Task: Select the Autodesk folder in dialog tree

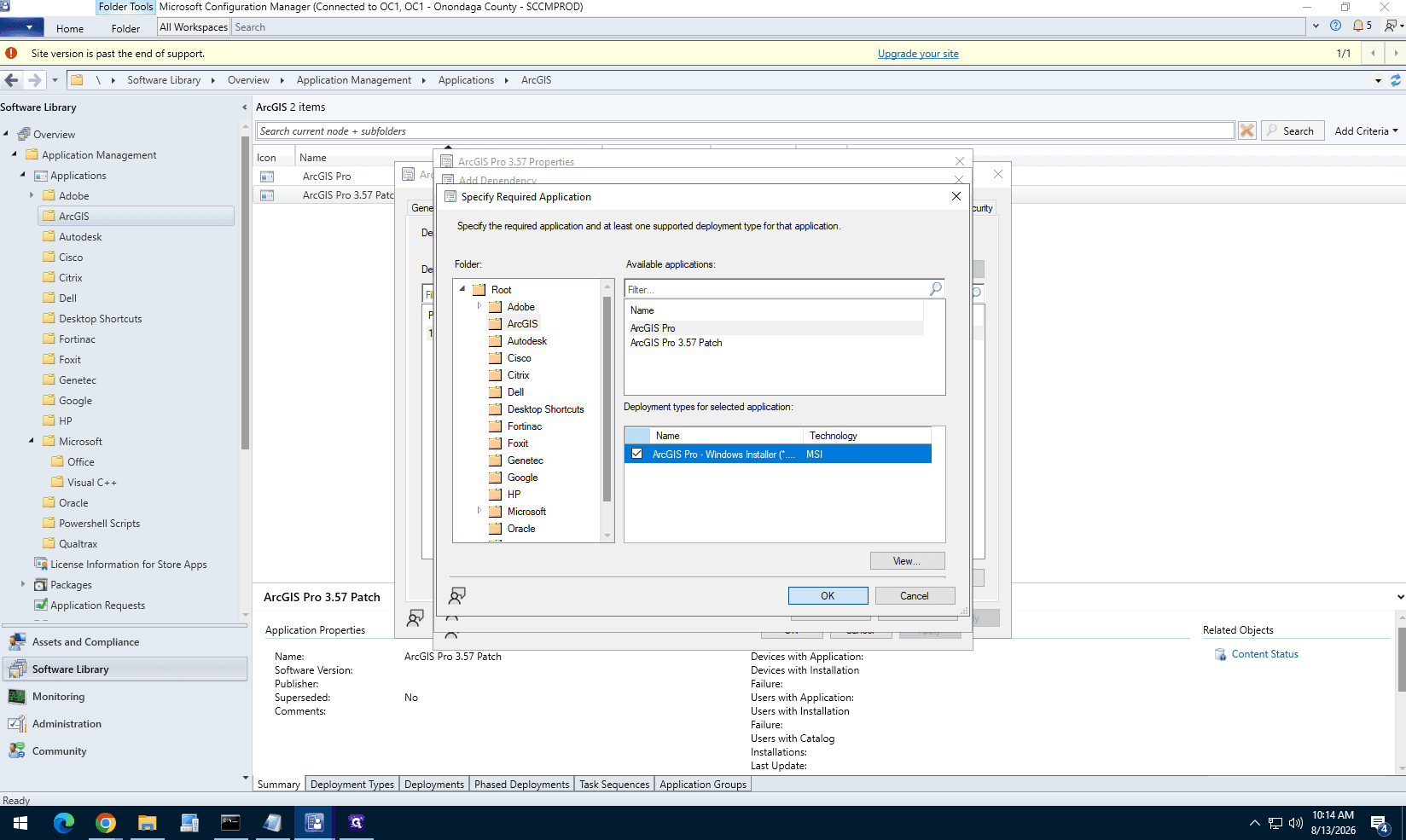Action: [x=527, y=341]
